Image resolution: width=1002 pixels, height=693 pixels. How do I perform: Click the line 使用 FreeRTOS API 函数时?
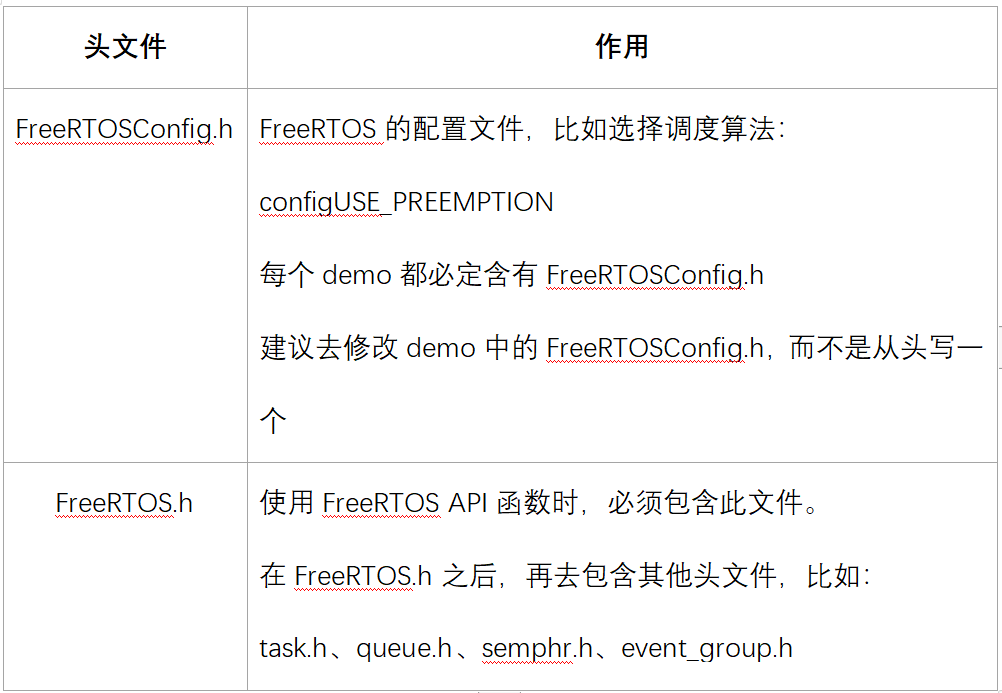tap(539, 503)
